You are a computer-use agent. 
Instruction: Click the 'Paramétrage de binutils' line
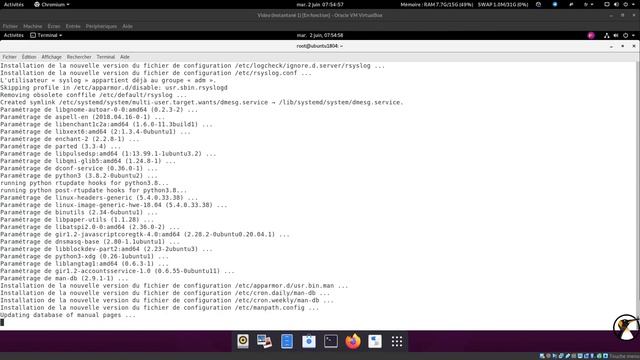(x=79, y=212)
